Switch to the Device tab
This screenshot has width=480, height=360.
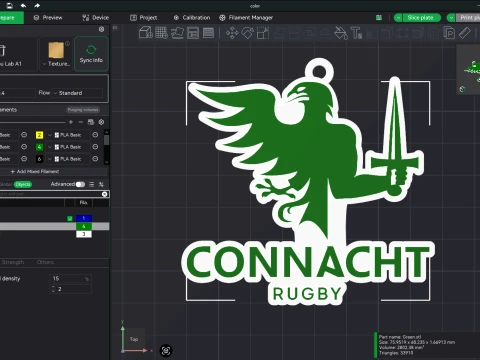click(96, 18)
